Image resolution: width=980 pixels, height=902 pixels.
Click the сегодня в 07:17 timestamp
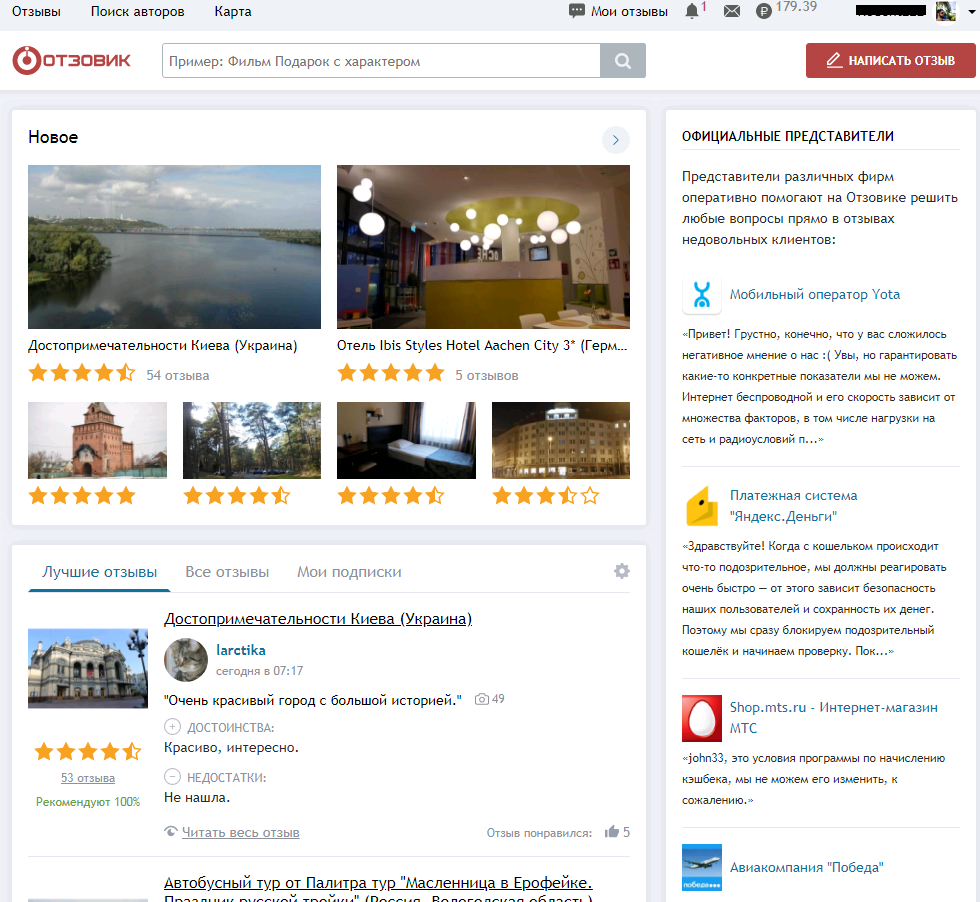[259, 671]
